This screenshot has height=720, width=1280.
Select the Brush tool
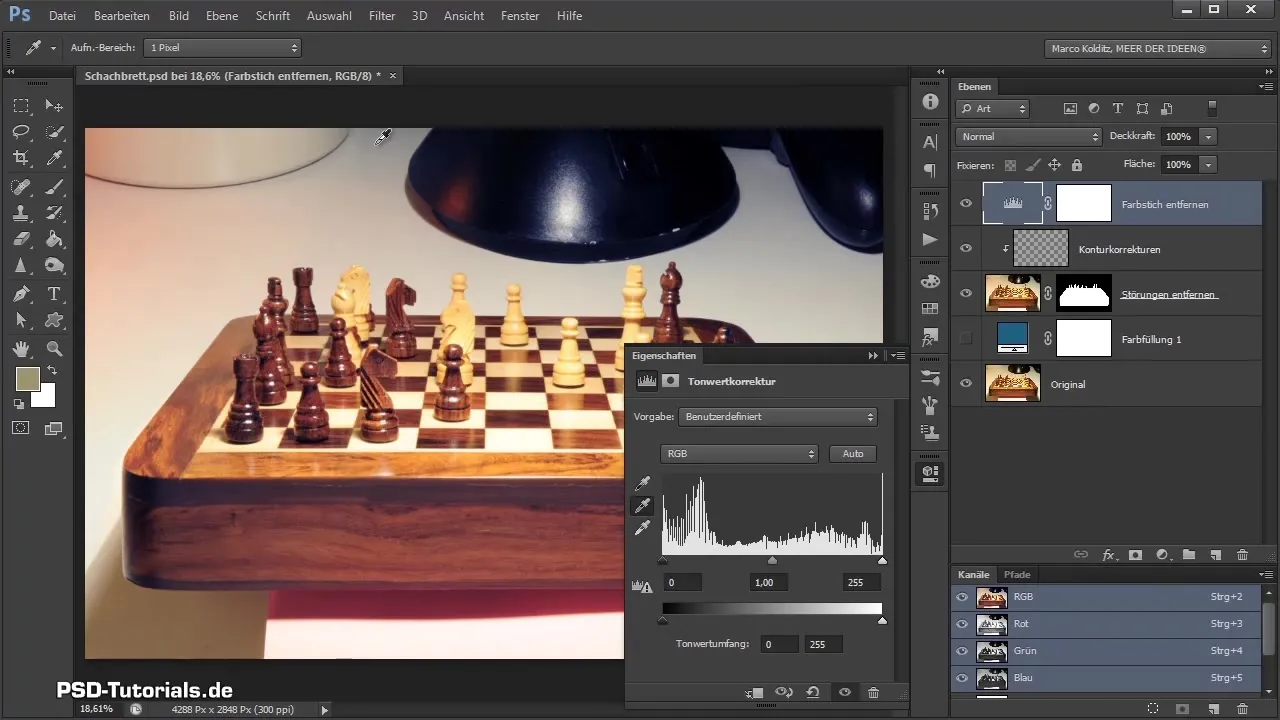coord(54,186)
